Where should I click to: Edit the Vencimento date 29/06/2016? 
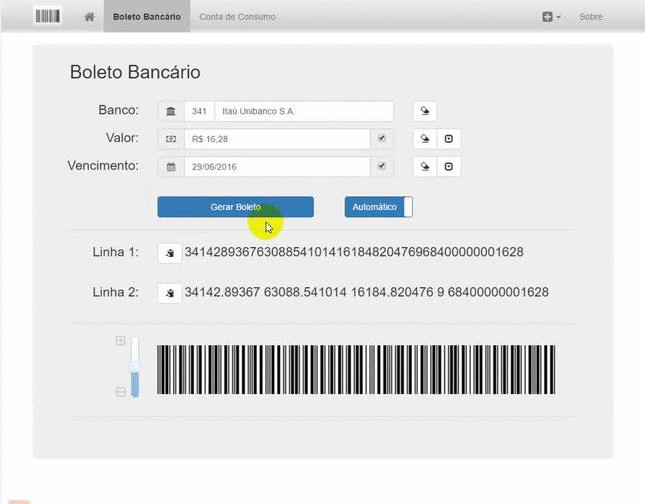pos(277,167)
